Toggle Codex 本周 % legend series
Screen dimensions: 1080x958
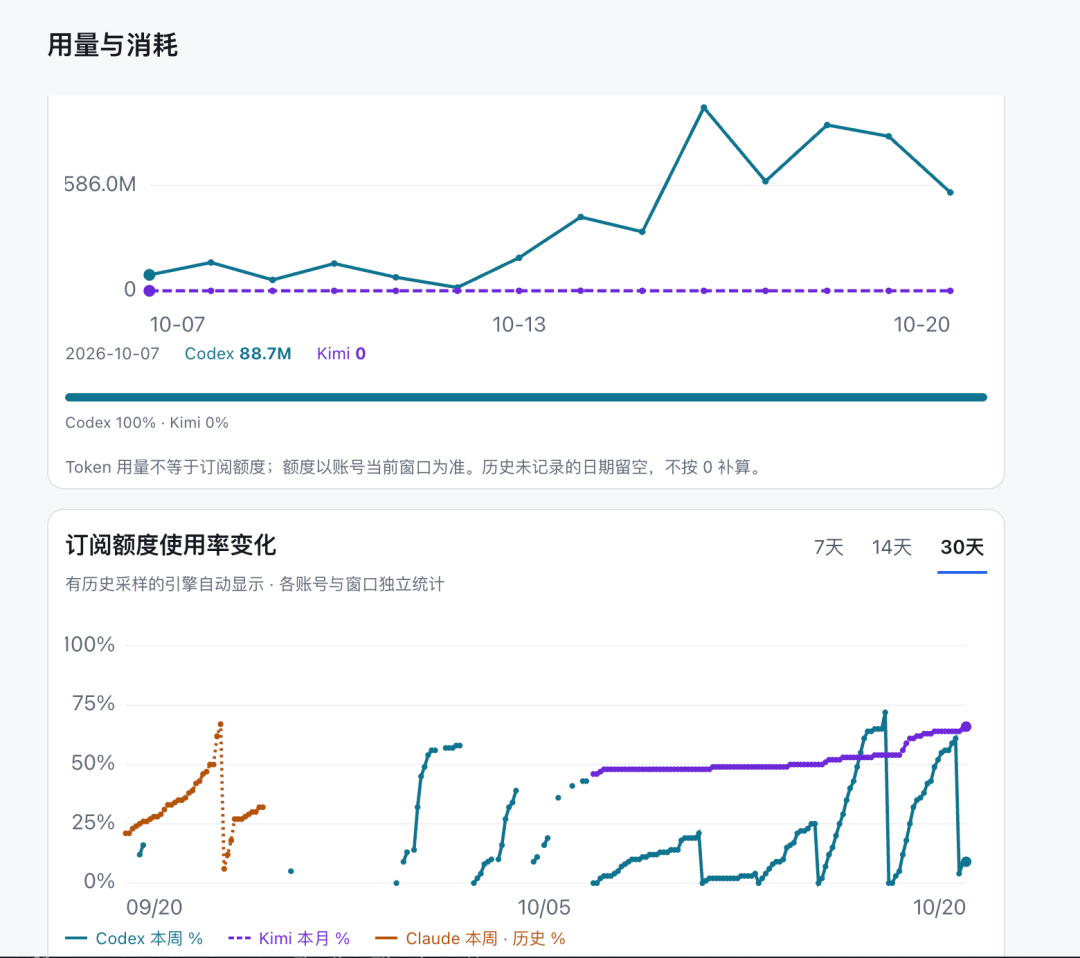(x=134, y=939)
